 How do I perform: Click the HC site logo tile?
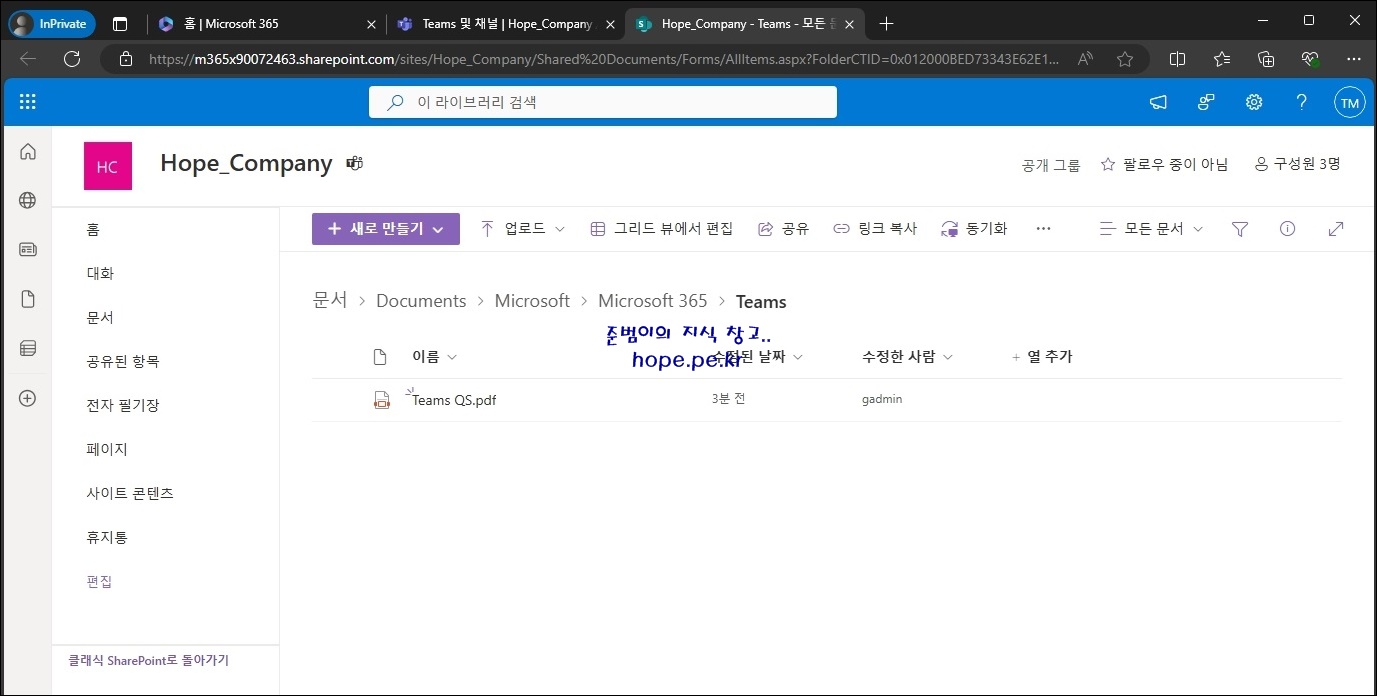click(x=107, y=166)
